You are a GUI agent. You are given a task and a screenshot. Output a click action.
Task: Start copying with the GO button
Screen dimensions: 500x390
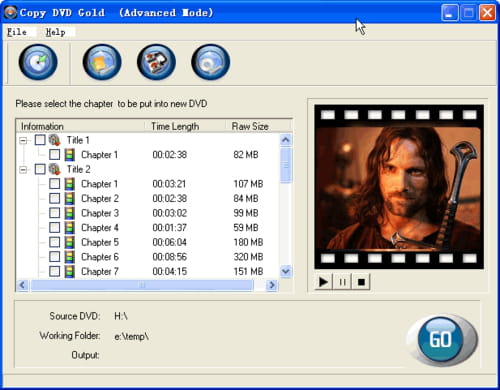(441, 339)
